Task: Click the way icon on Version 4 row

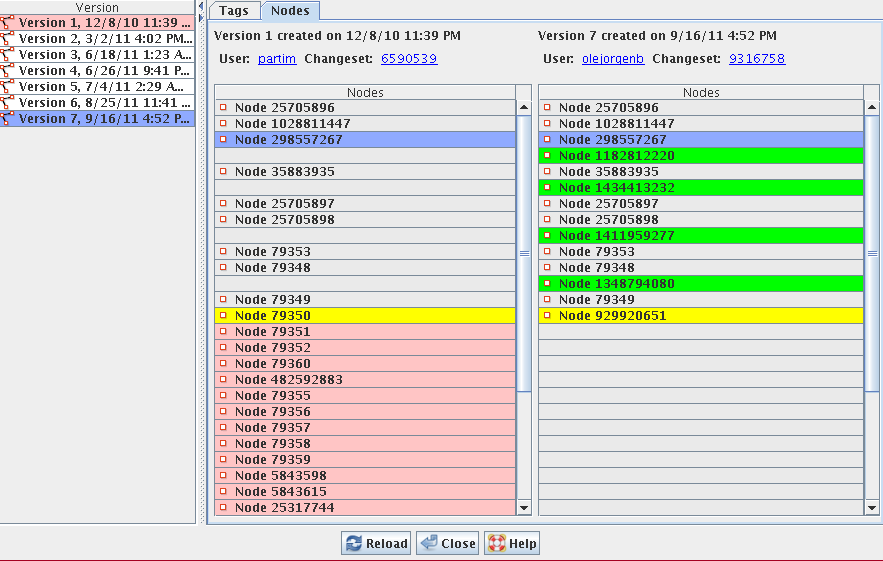Action: coord(8,71)
